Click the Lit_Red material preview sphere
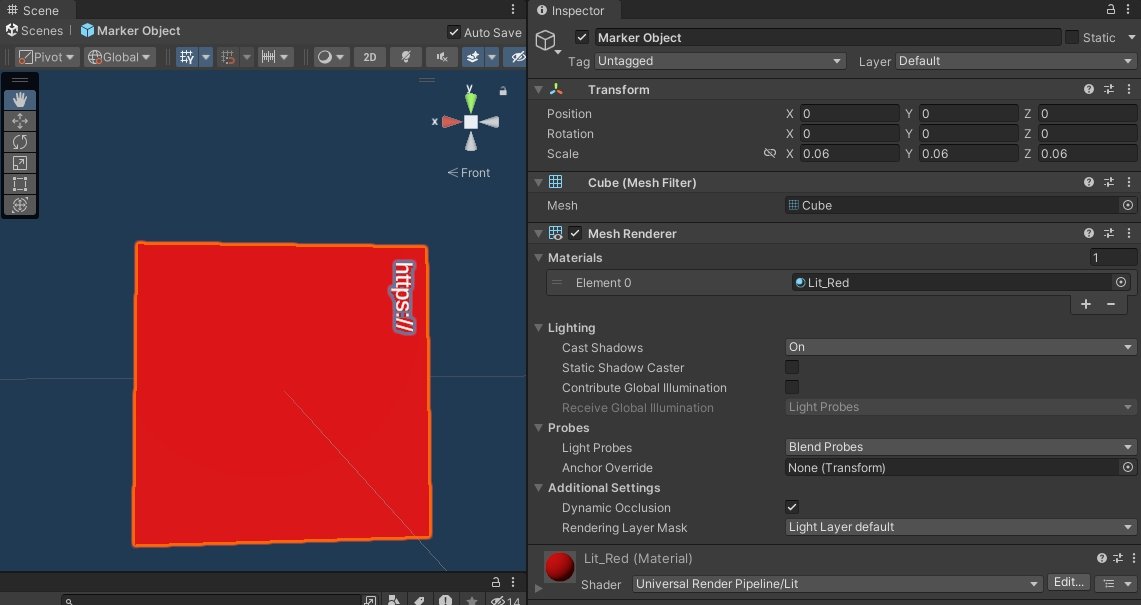This screenshot has height=605, width=1141. [x=560, y=566]
